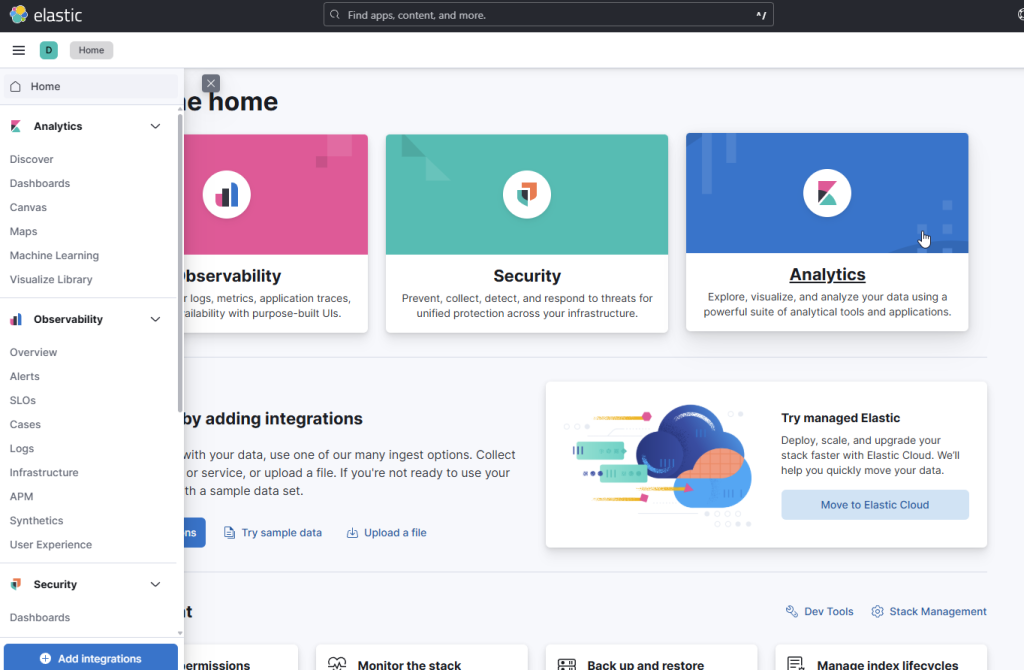The width and height of the screenshot is (1024, 670).
Task: Click the Try sample data link
Action: click(x=272, y=533)
